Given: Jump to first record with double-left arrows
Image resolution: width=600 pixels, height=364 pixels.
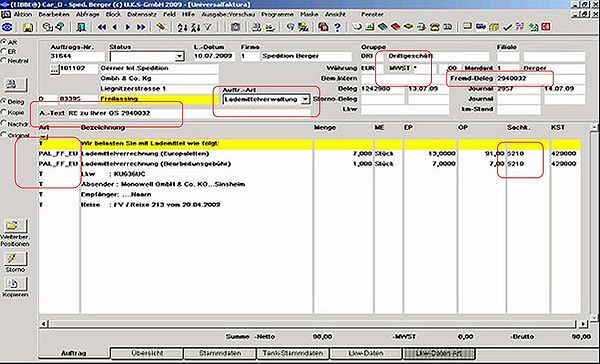Looking at the screenshot, I should (102, 27).
